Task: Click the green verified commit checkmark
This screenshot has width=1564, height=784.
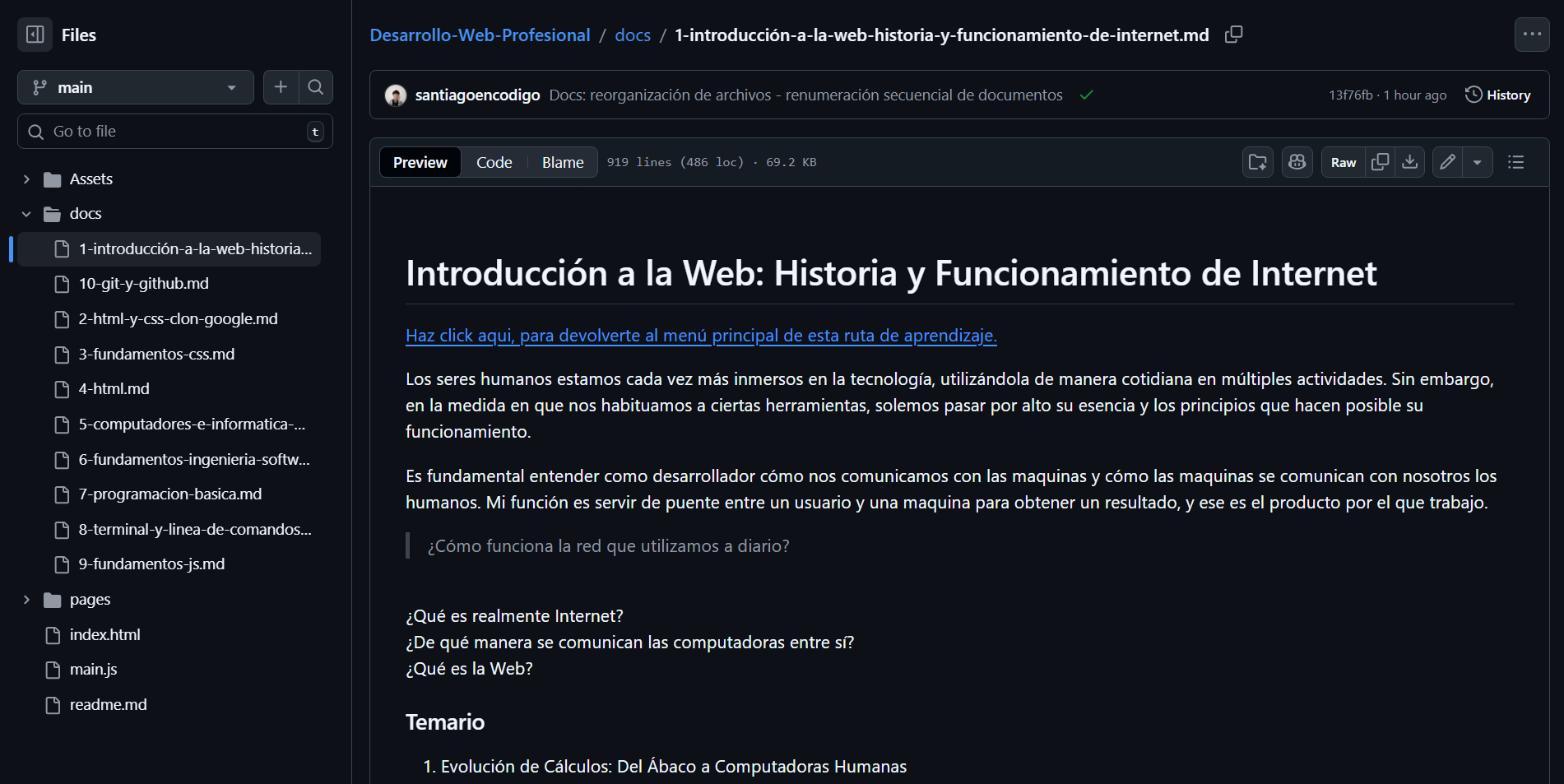Action: pos(1086,95)
